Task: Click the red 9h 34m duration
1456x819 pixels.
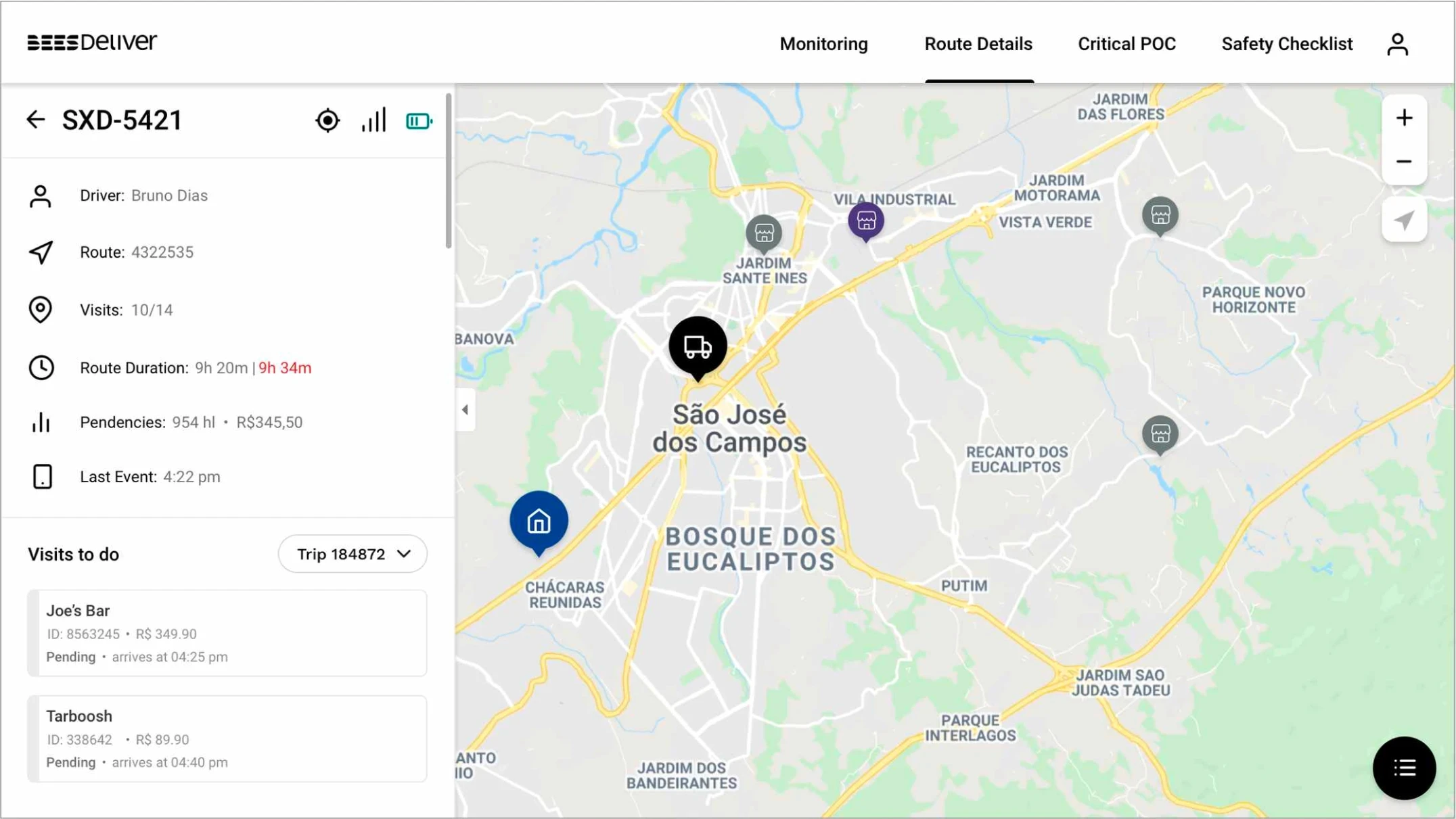Action: 285,368
